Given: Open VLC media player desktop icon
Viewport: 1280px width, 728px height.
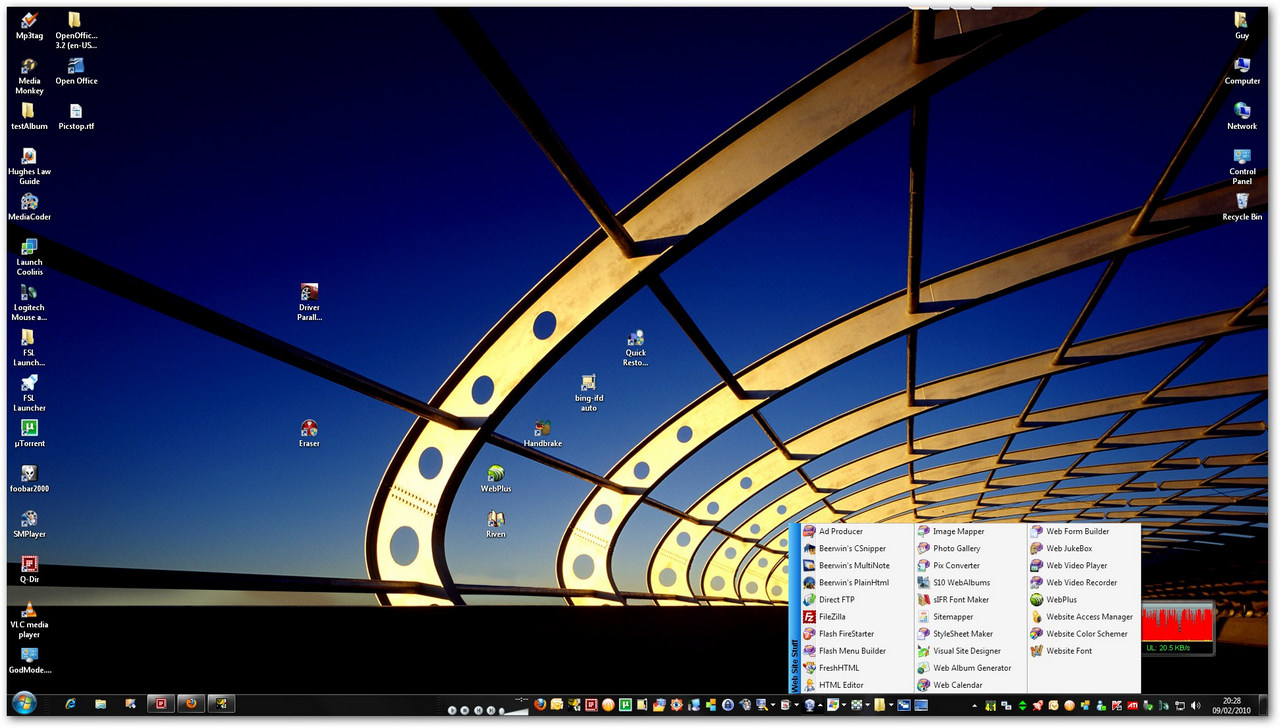Looking at the screenshot, I should [x=29, y=610].
